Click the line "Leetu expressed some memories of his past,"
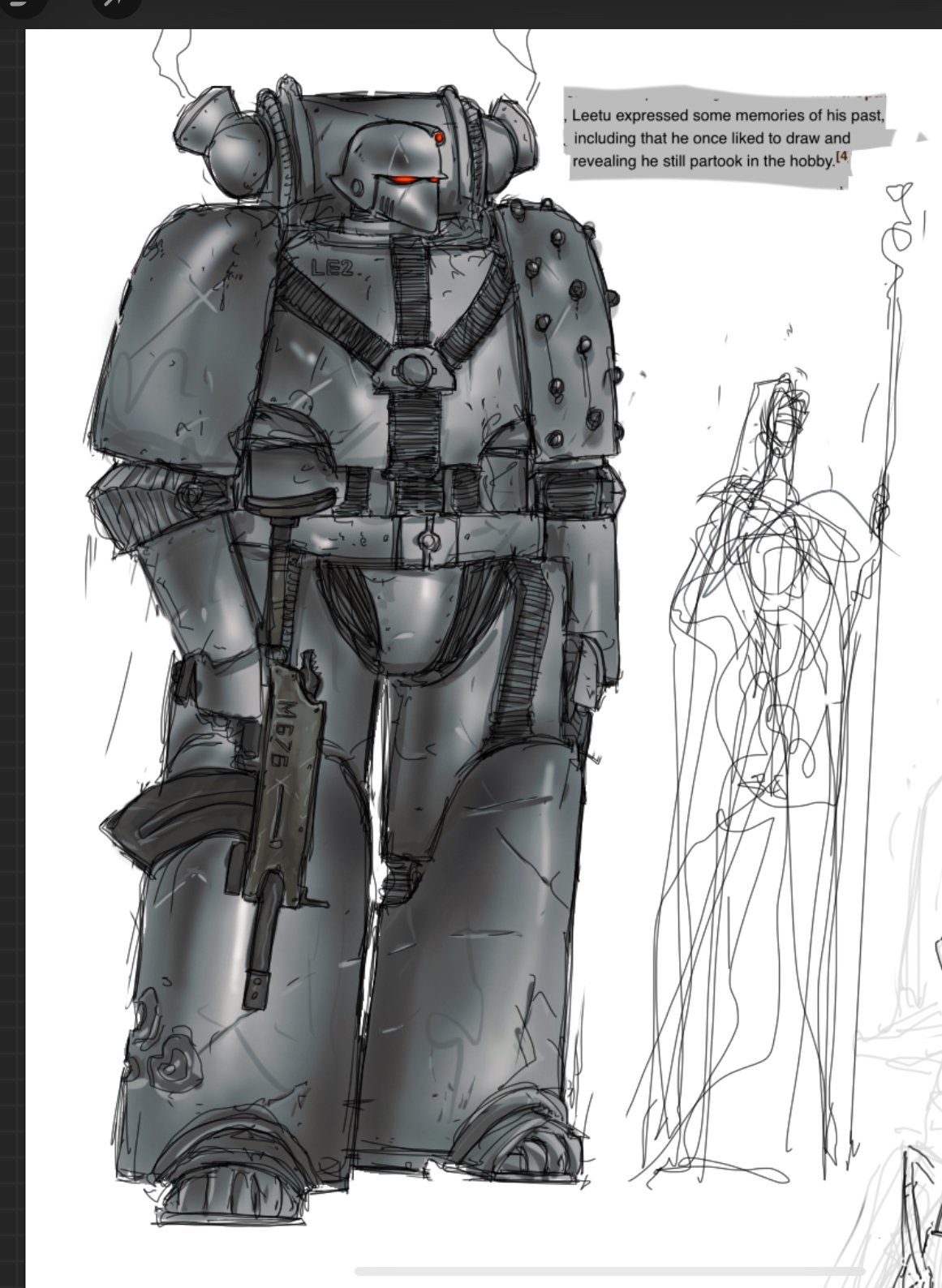The height and width of the screenshot is (1288, 942). pyautogui.click(x=728, y=115)
